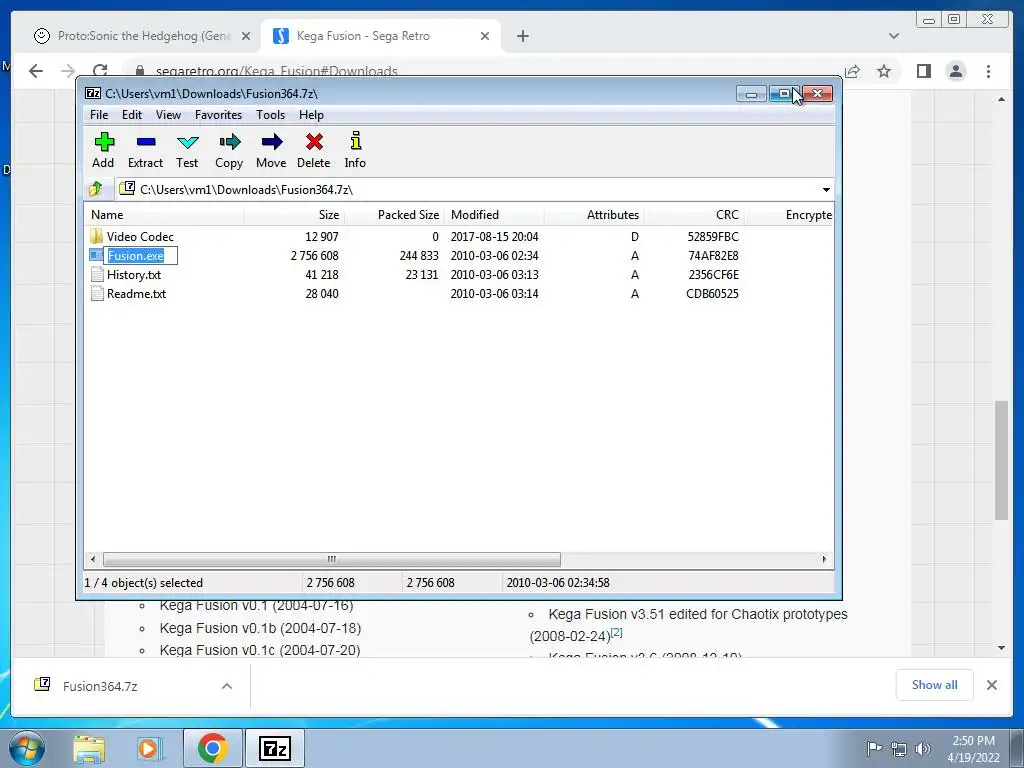Click the Chrome page vertical scrollbar thumb

1001,460
